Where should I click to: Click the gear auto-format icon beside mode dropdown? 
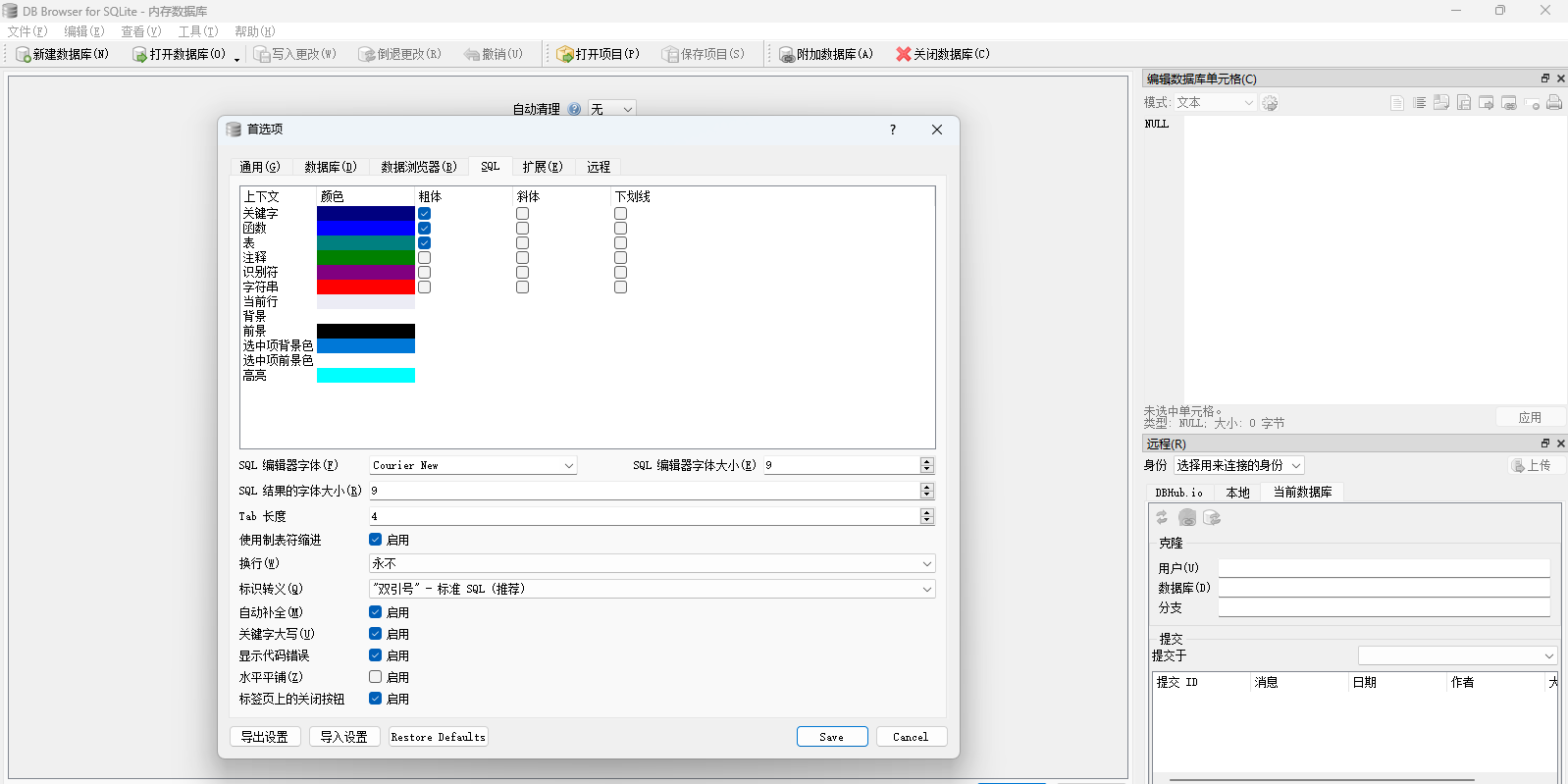point(1270,103)
